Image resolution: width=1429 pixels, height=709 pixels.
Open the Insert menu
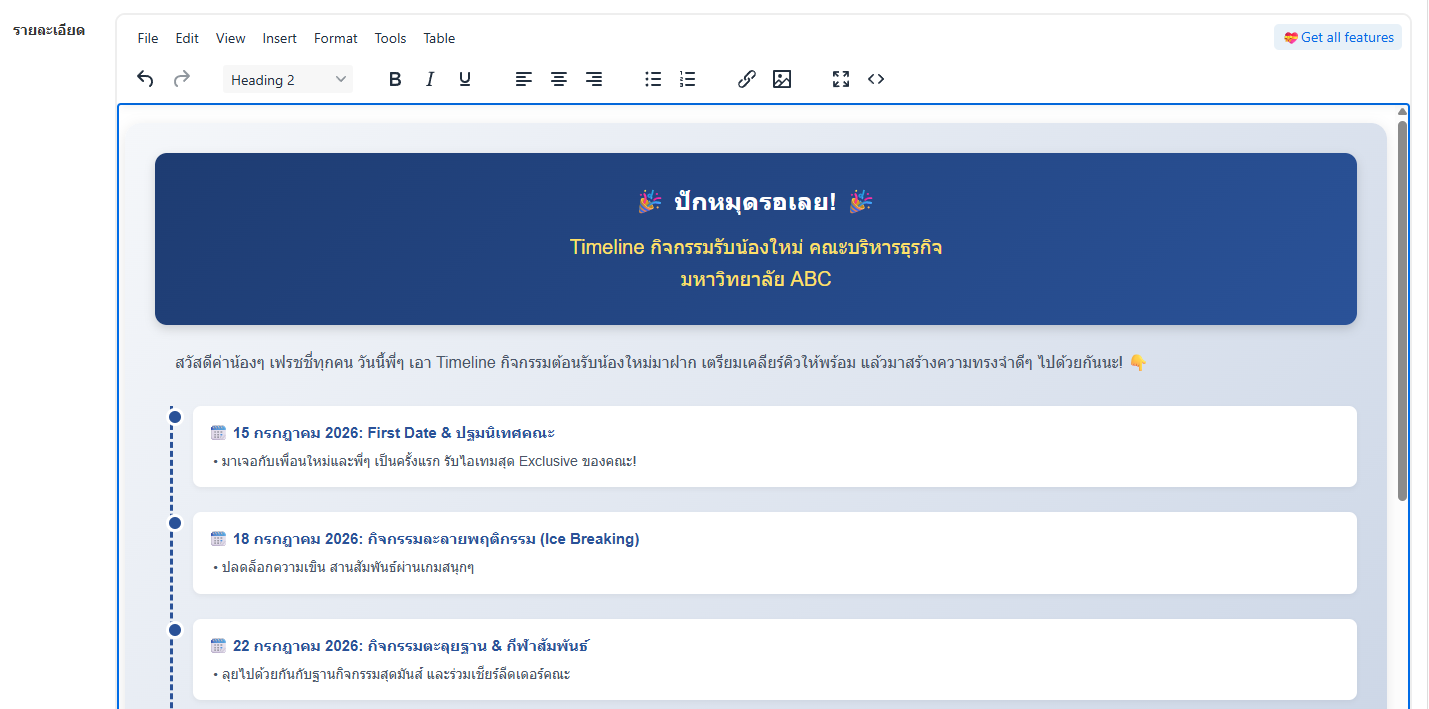280,38
